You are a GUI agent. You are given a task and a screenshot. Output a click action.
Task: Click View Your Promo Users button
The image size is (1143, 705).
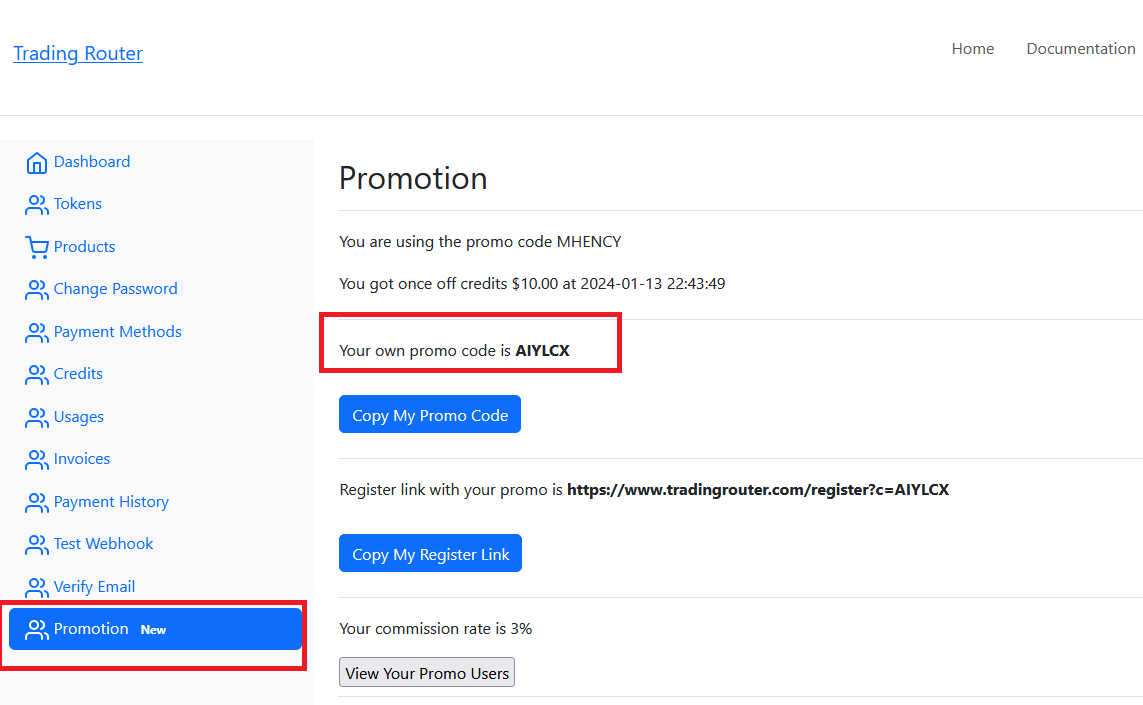(427, 673)
